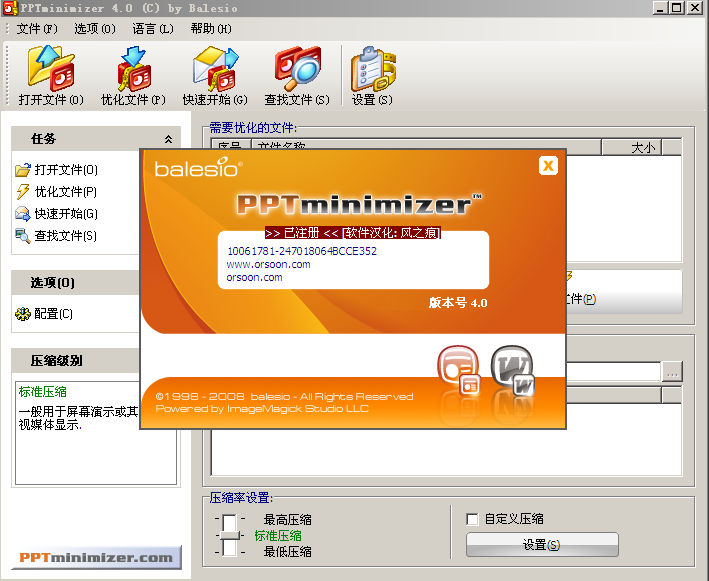Click the folder icon beside 打开文件(O) in tasks
Viewport: 709px width, 581px height.
23,170
